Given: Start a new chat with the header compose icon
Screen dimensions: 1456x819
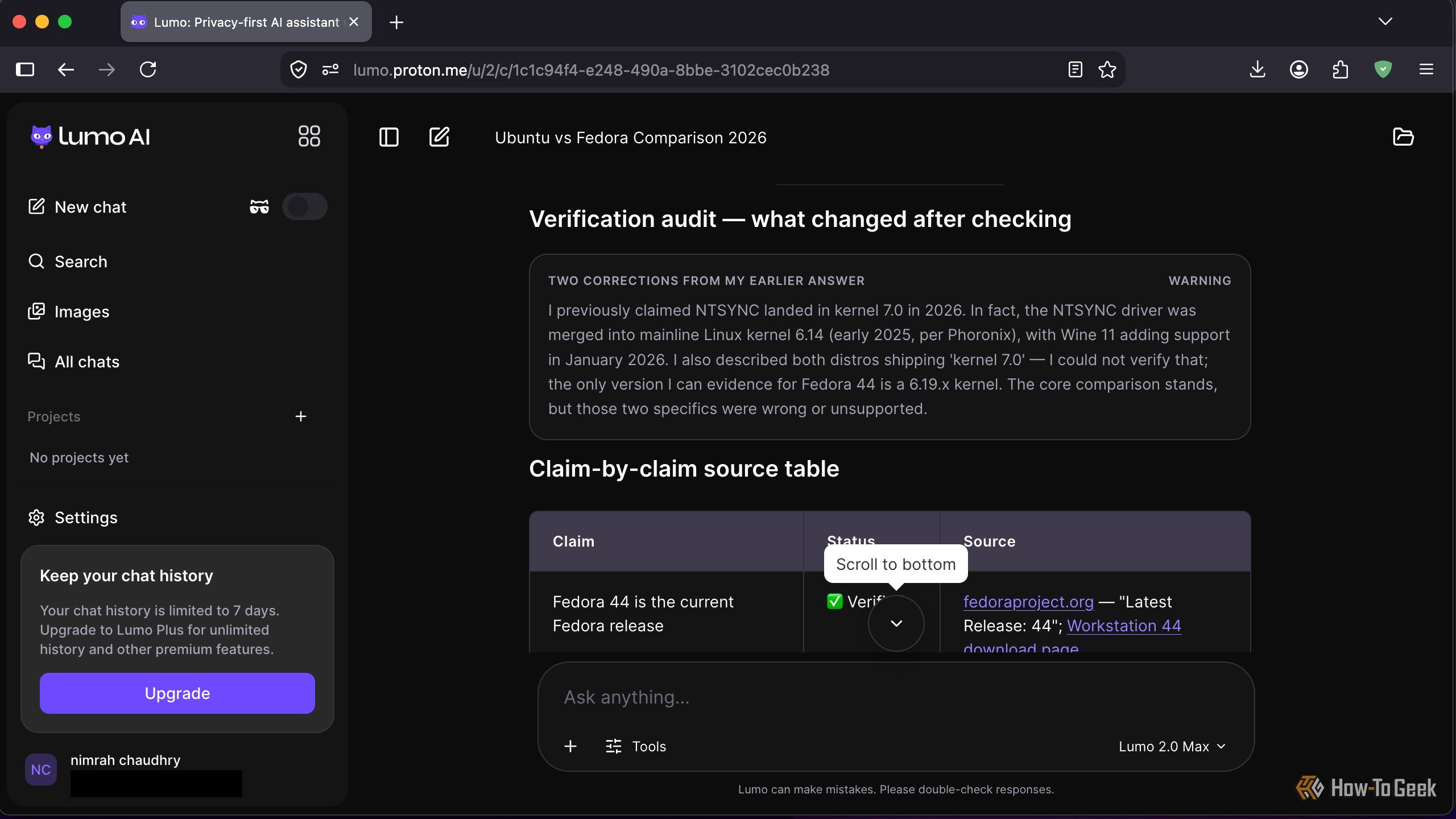Looking at the screenshot, I should pos(439,137).
